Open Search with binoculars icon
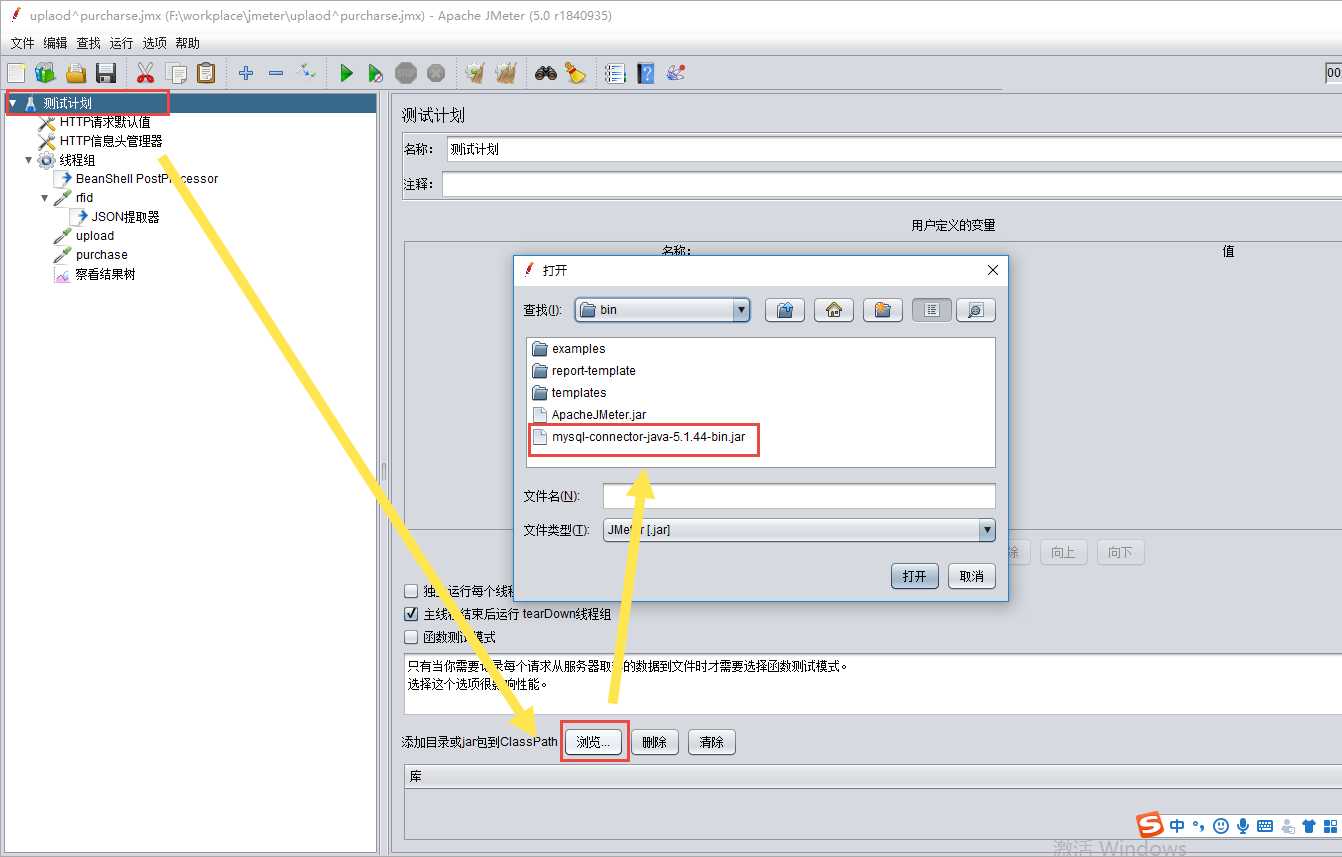1342x857 pixels. coord(545,73)
